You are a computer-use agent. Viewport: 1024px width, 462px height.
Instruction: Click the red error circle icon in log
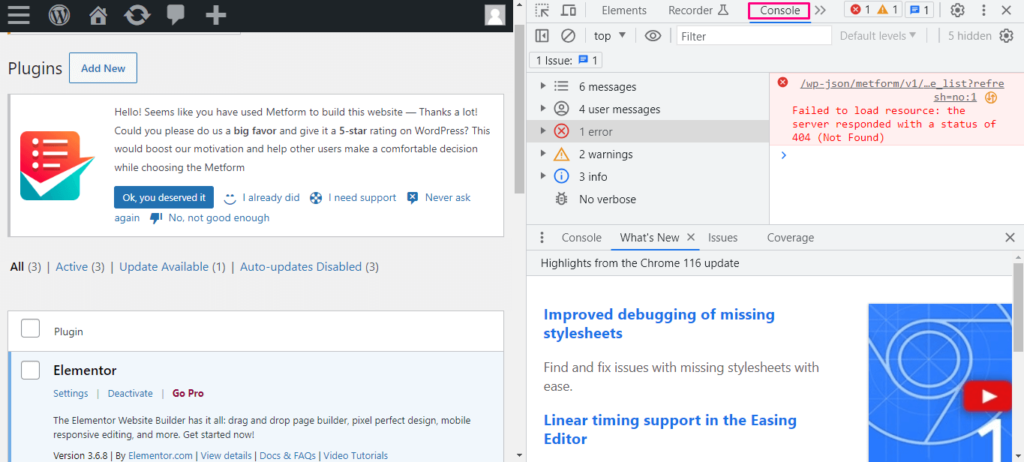pos(782,82)
